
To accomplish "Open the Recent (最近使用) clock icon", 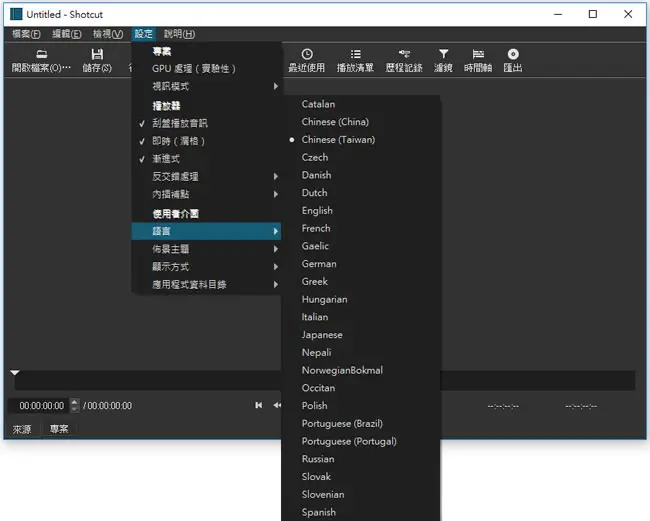I will (x=307, y=54).
